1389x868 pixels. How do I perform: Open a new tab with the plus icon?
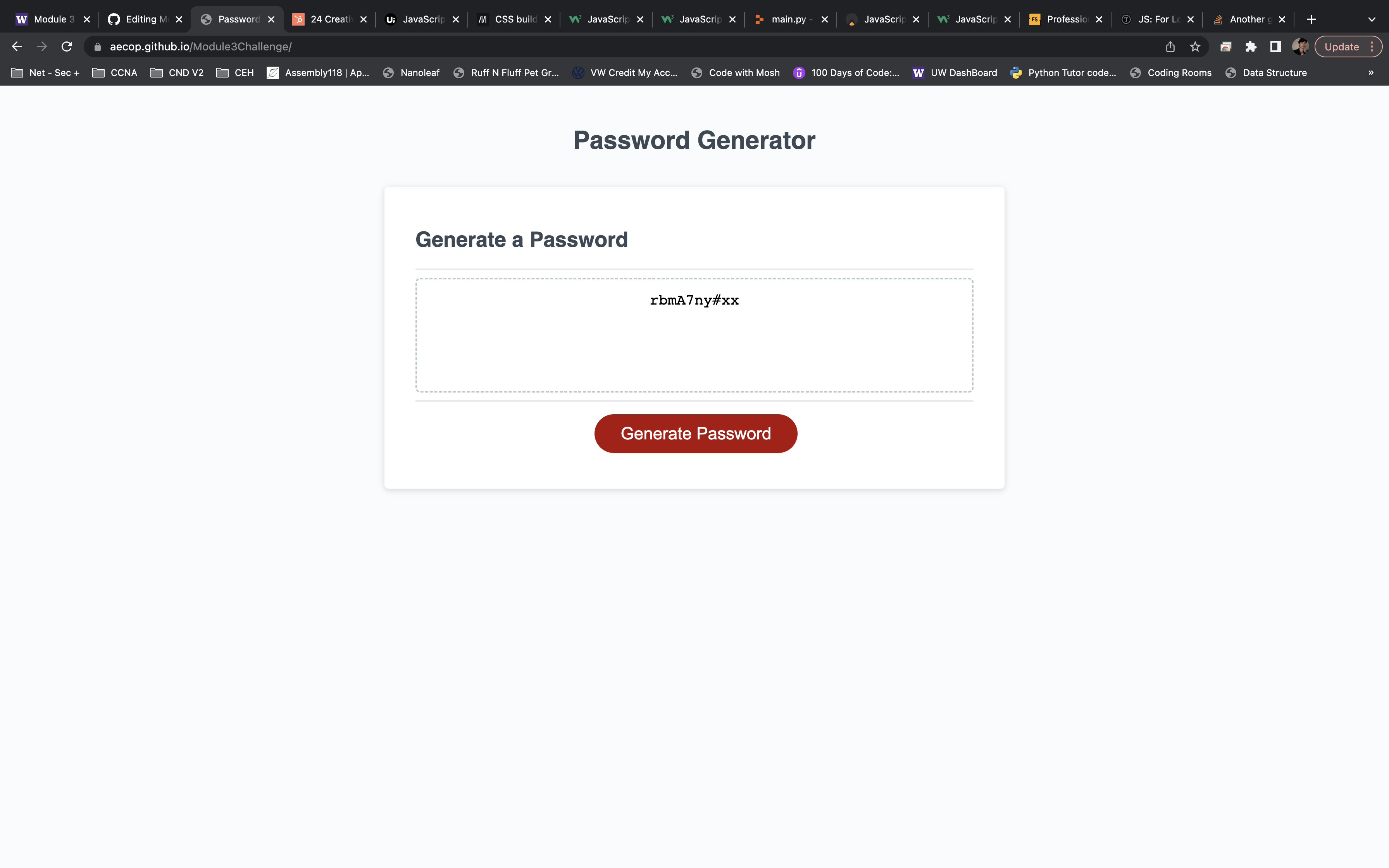coord(1312,19)
